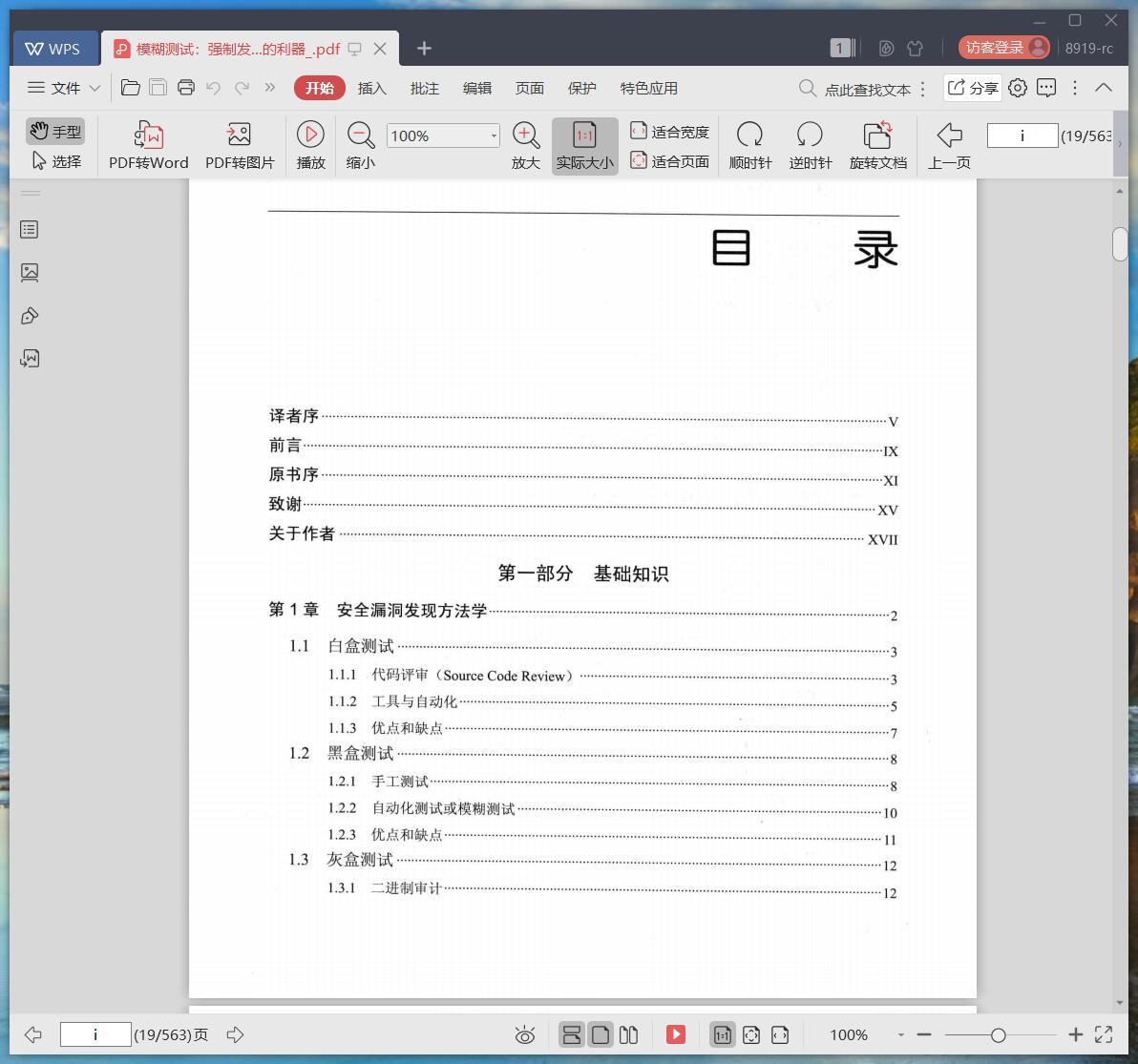Click the red play button in status bar

[676, 1034]
